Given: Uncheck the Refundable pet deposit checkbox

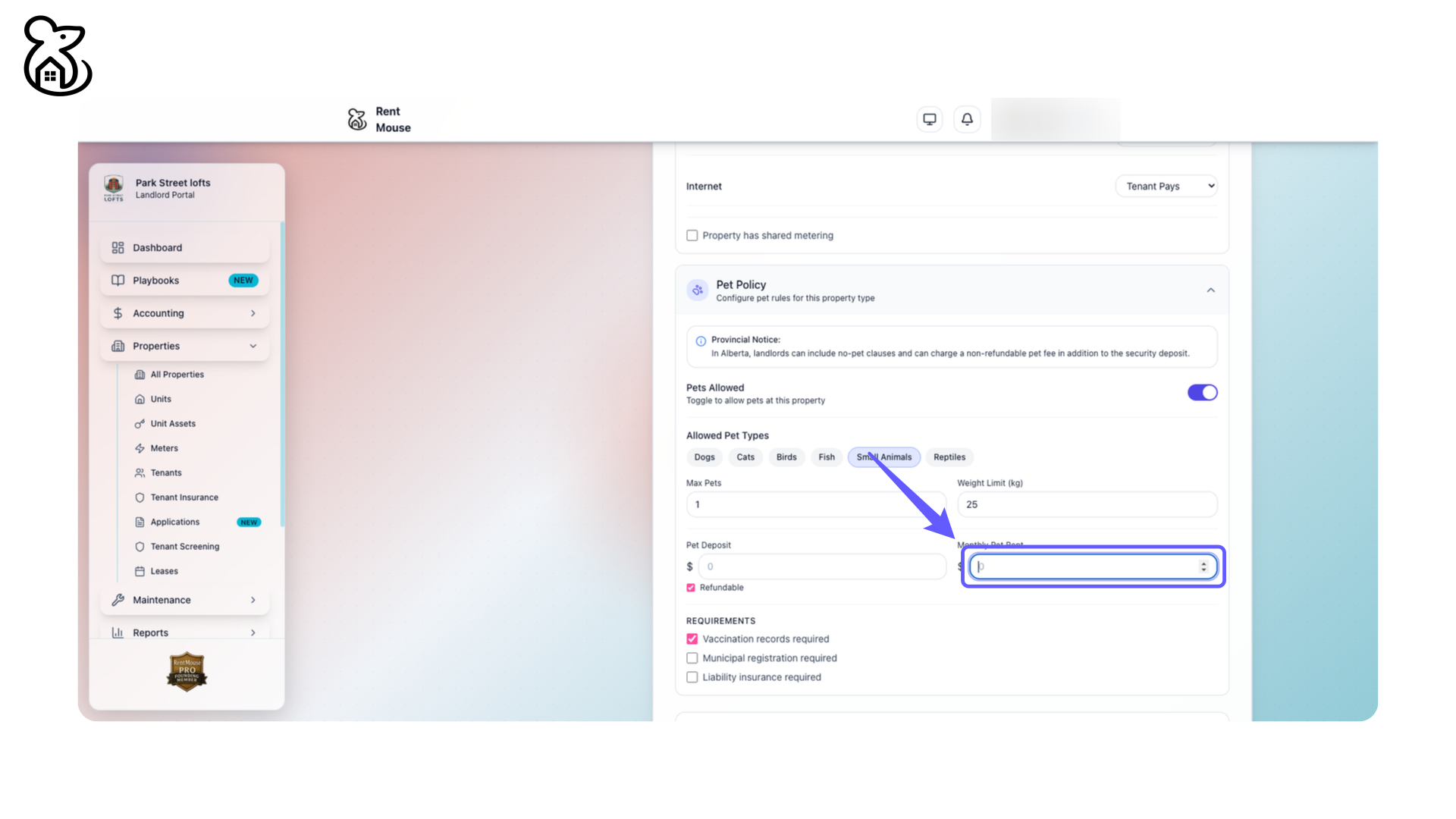Looking at the screenshot, I should click(691, 588).
